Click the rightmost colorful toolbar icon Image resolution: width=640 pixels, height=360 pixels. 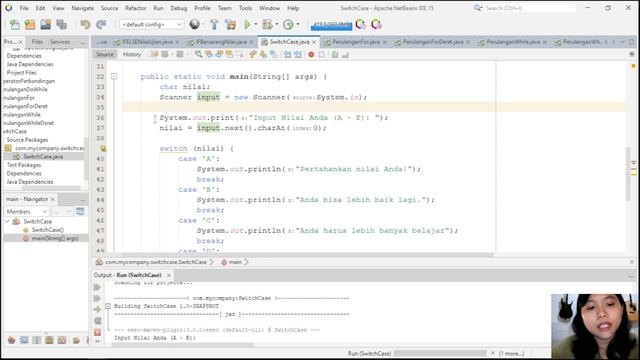click(376, 24)
